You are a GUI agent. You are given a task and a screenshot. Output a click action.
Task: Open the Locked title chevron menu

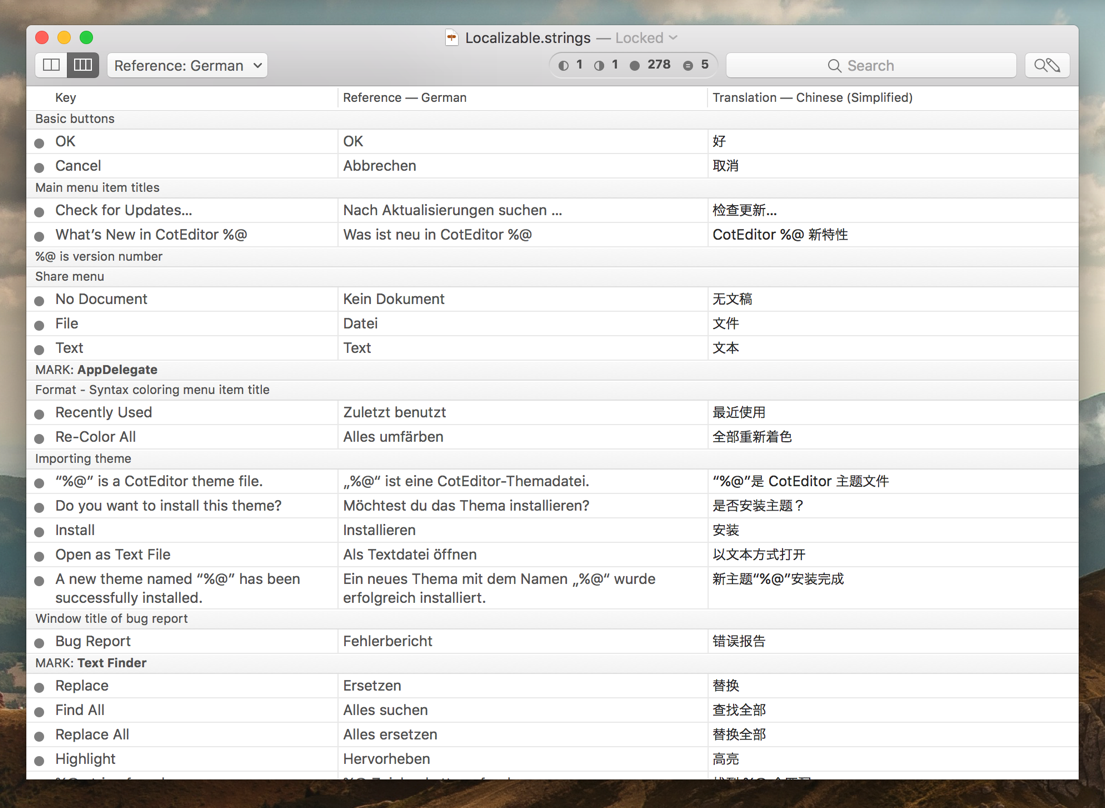pos(673,38)
